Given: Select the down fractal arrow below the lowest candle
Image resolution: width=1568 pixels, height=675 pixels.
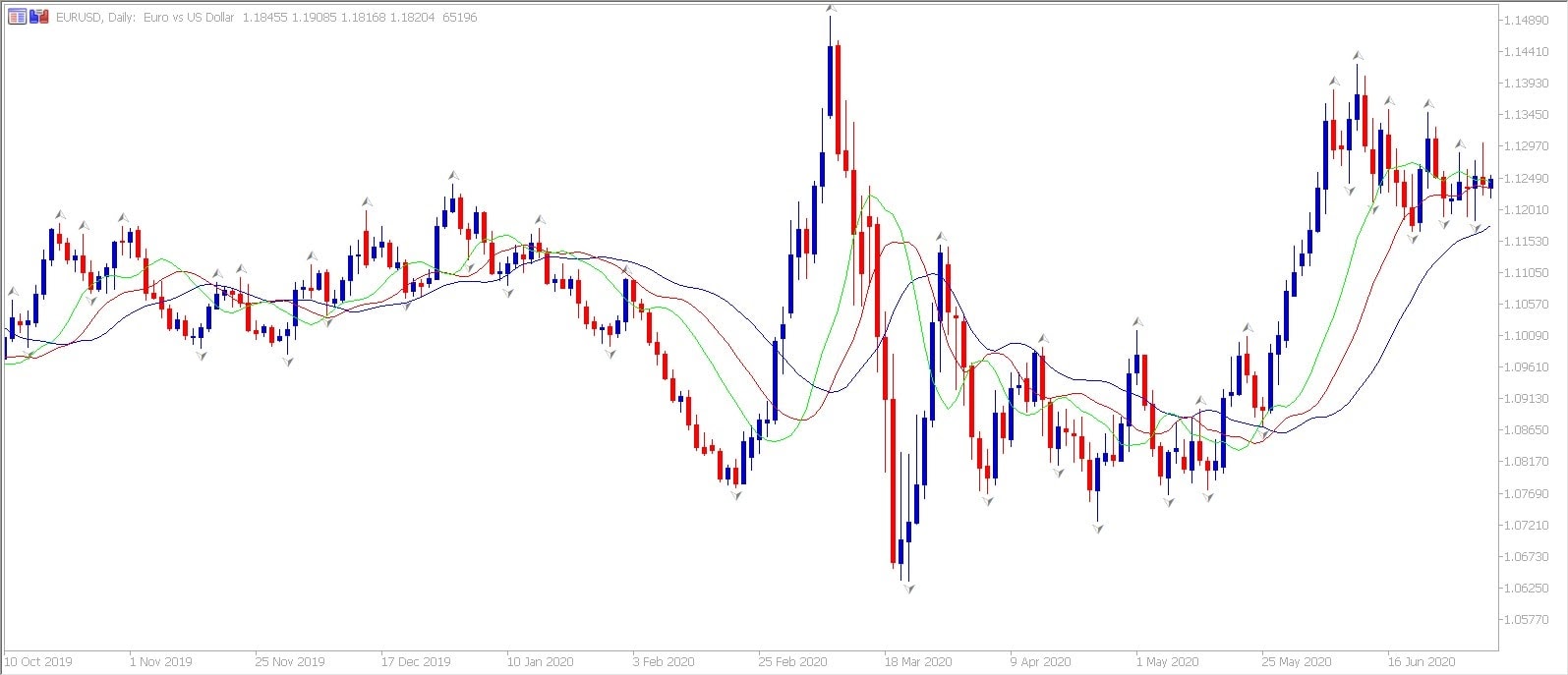Looking at the screenshot, I should click(x=909, y=589).
